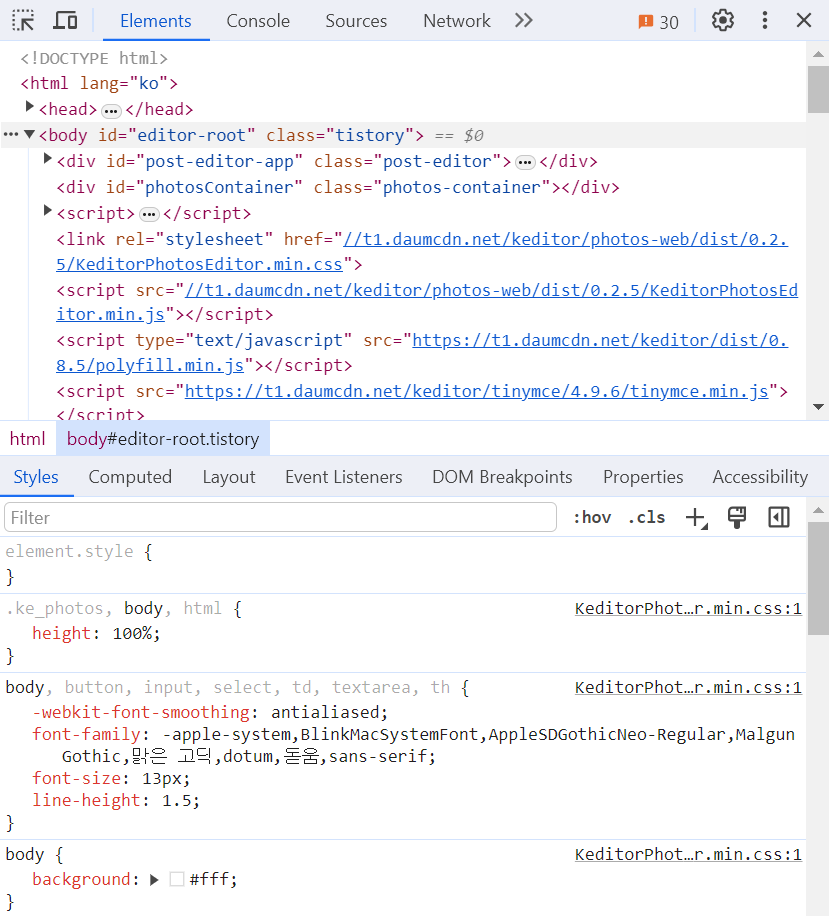The image size is (829, 916).
Task: Select the photosContainer div line
Action: coord(338,188)
